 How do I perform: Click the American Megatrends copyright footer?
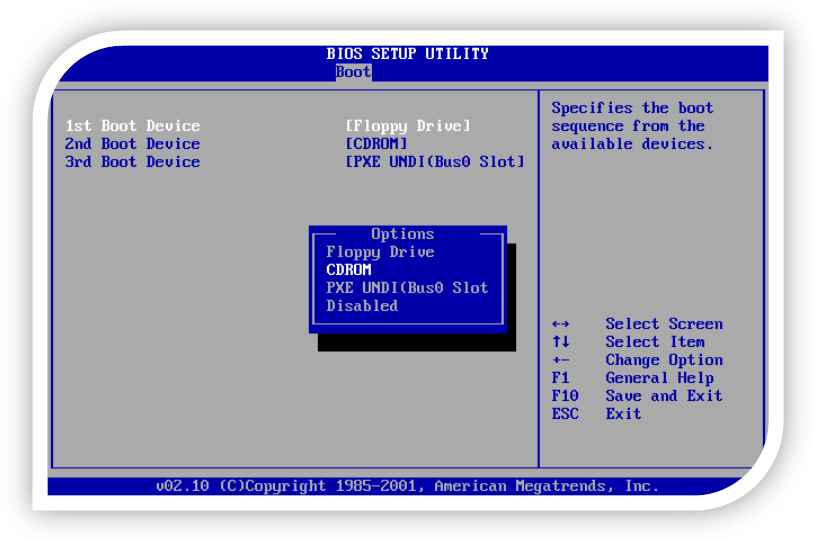click(x=408, y=486)
